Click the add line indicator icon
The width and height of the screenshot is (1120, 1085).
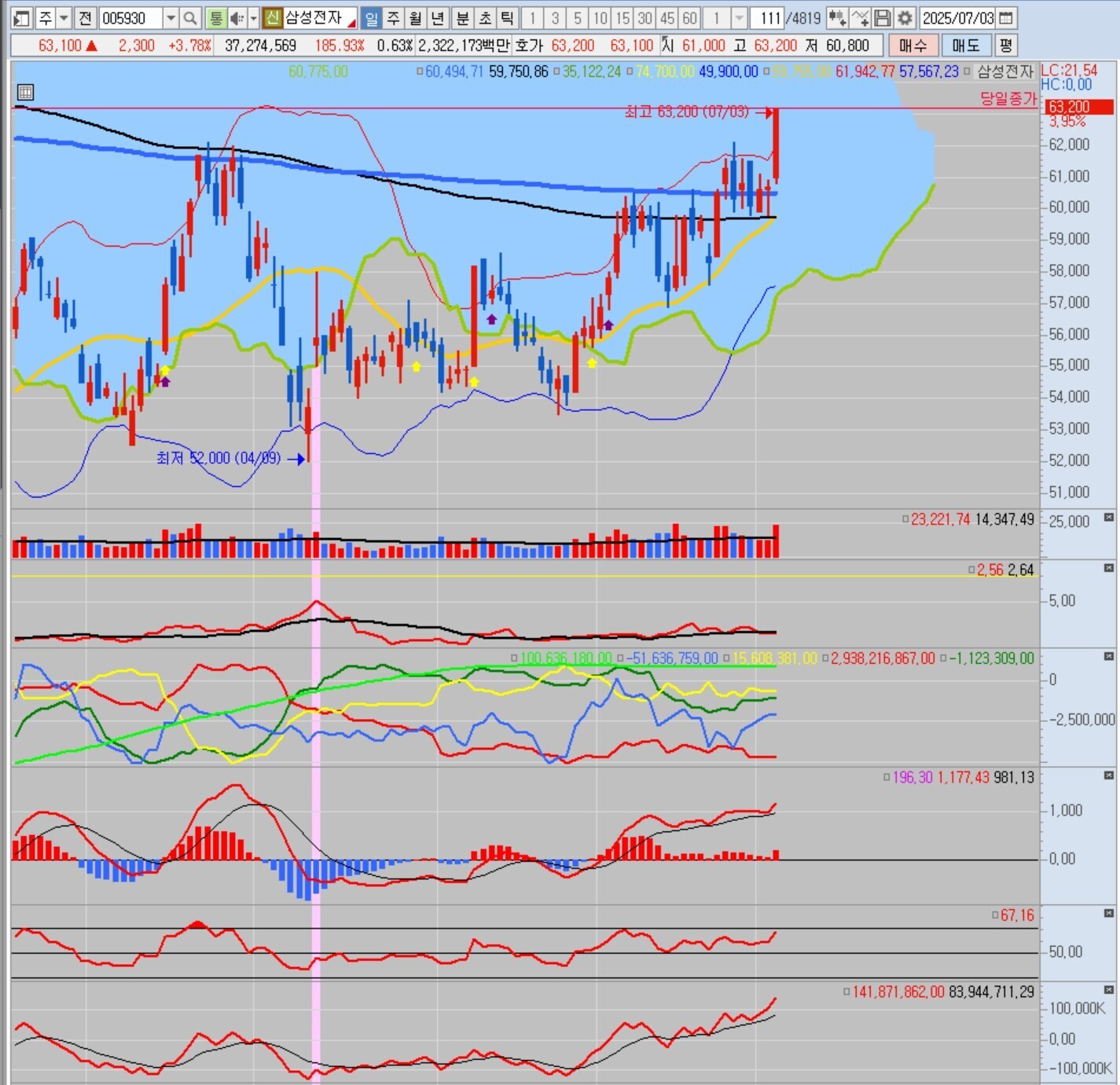(861, 18)
